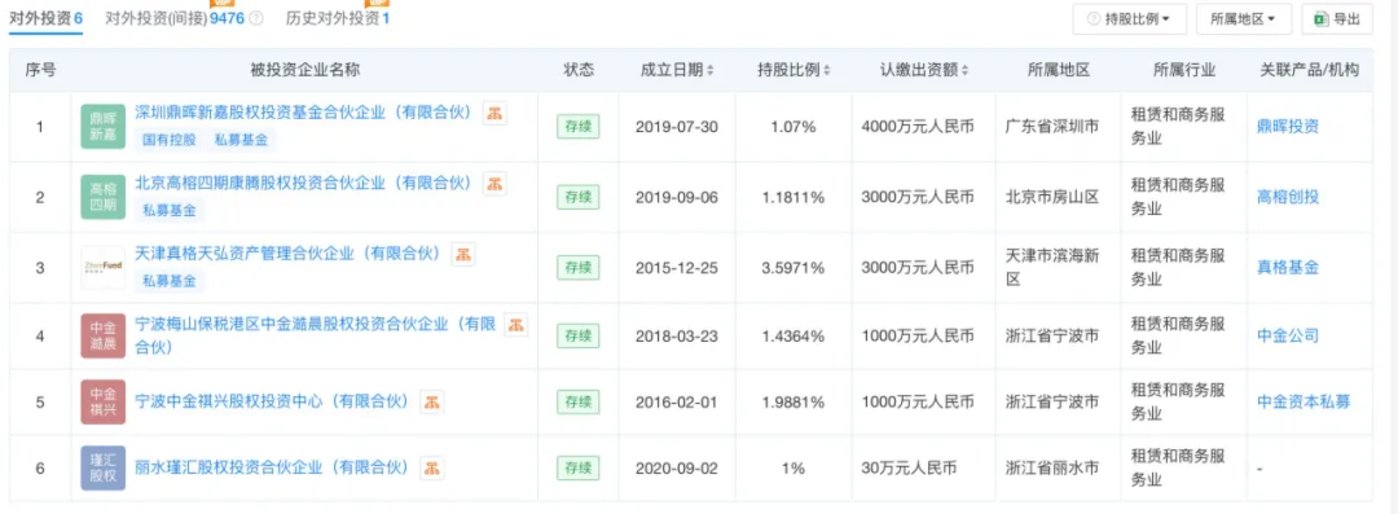
Task: Expand the 所属地区 filter dropdown
Action: [x=1243, y=18]
